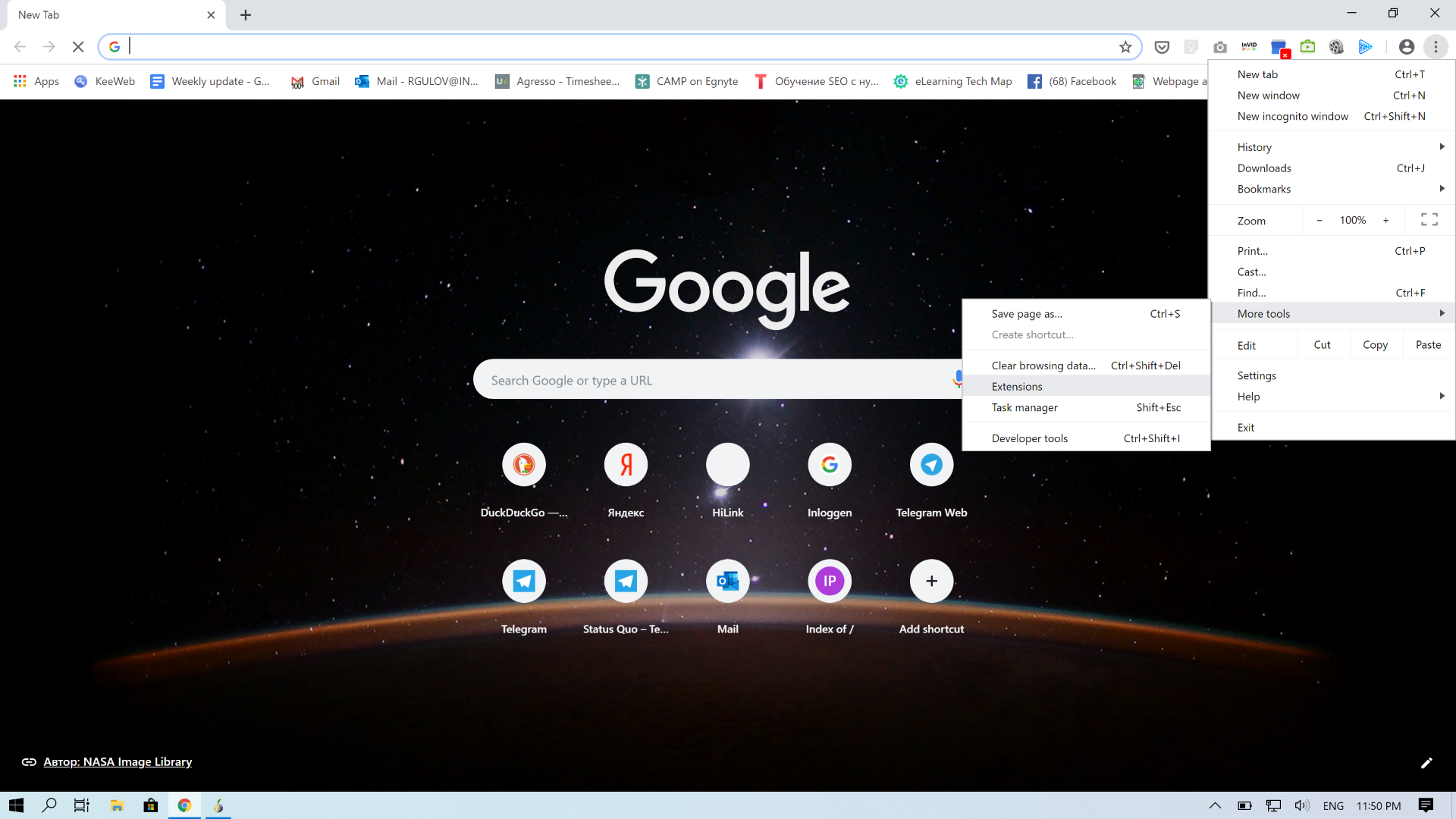Open the Telegram Web shortcut tile
Viewport: 1456px width, 819px height.
tap(931, 465)
